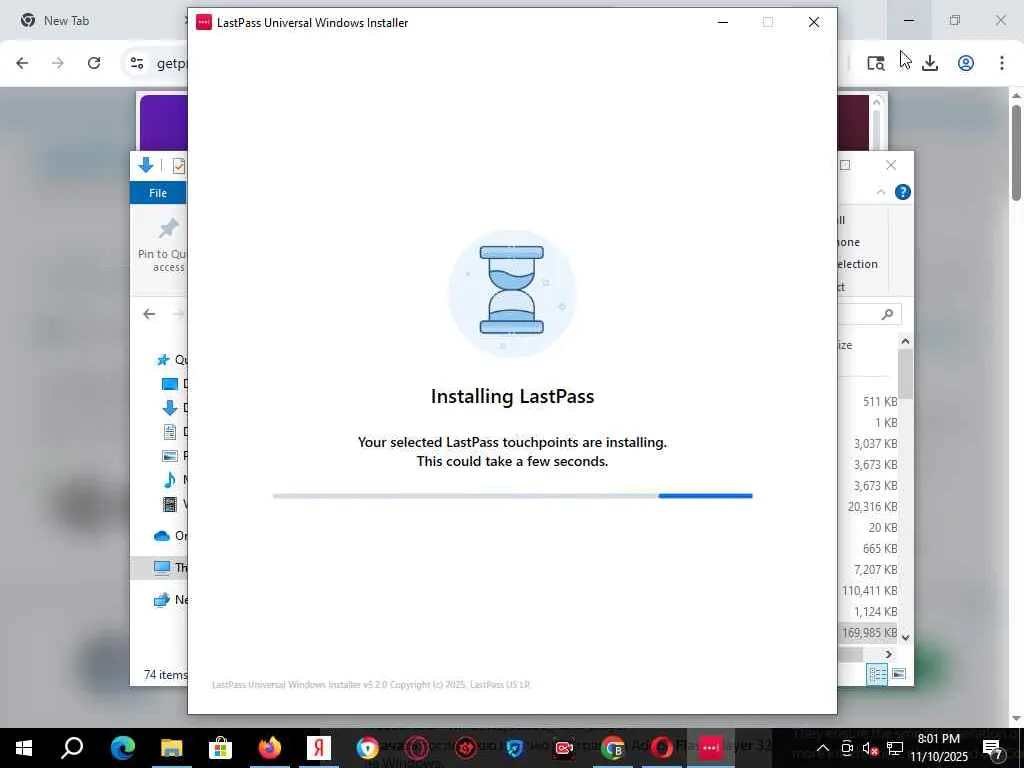Open Microsoft Store from taskbar
This screenshot has width=1024, height=768.
point(220,748)
